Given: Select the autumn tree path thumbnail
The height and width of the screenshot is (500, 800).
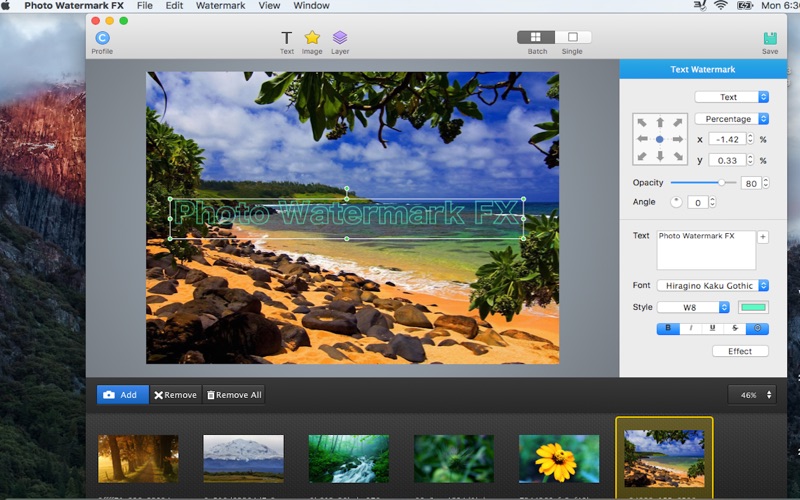Looking at the screenshot, I should [138, 458].
